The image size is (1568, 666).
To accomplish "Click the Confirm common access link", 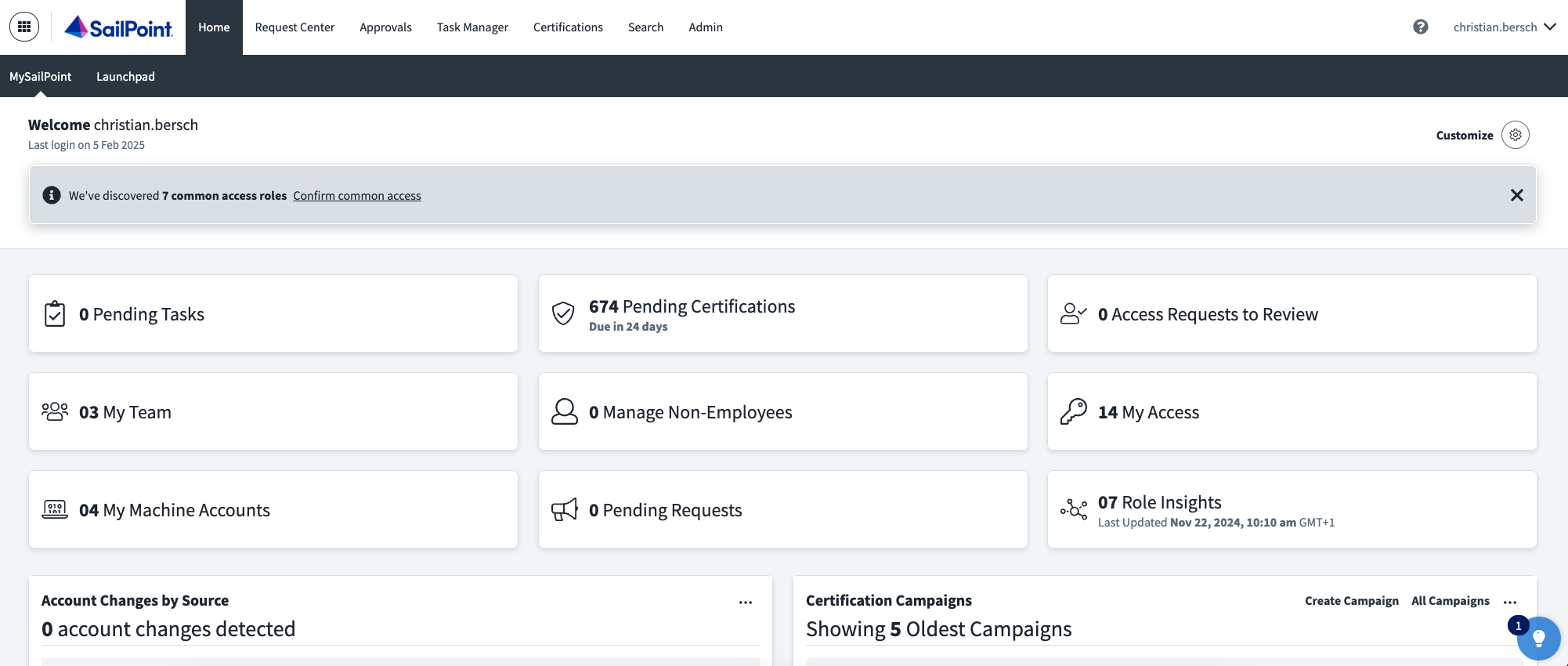I will [x=356, y=196].
